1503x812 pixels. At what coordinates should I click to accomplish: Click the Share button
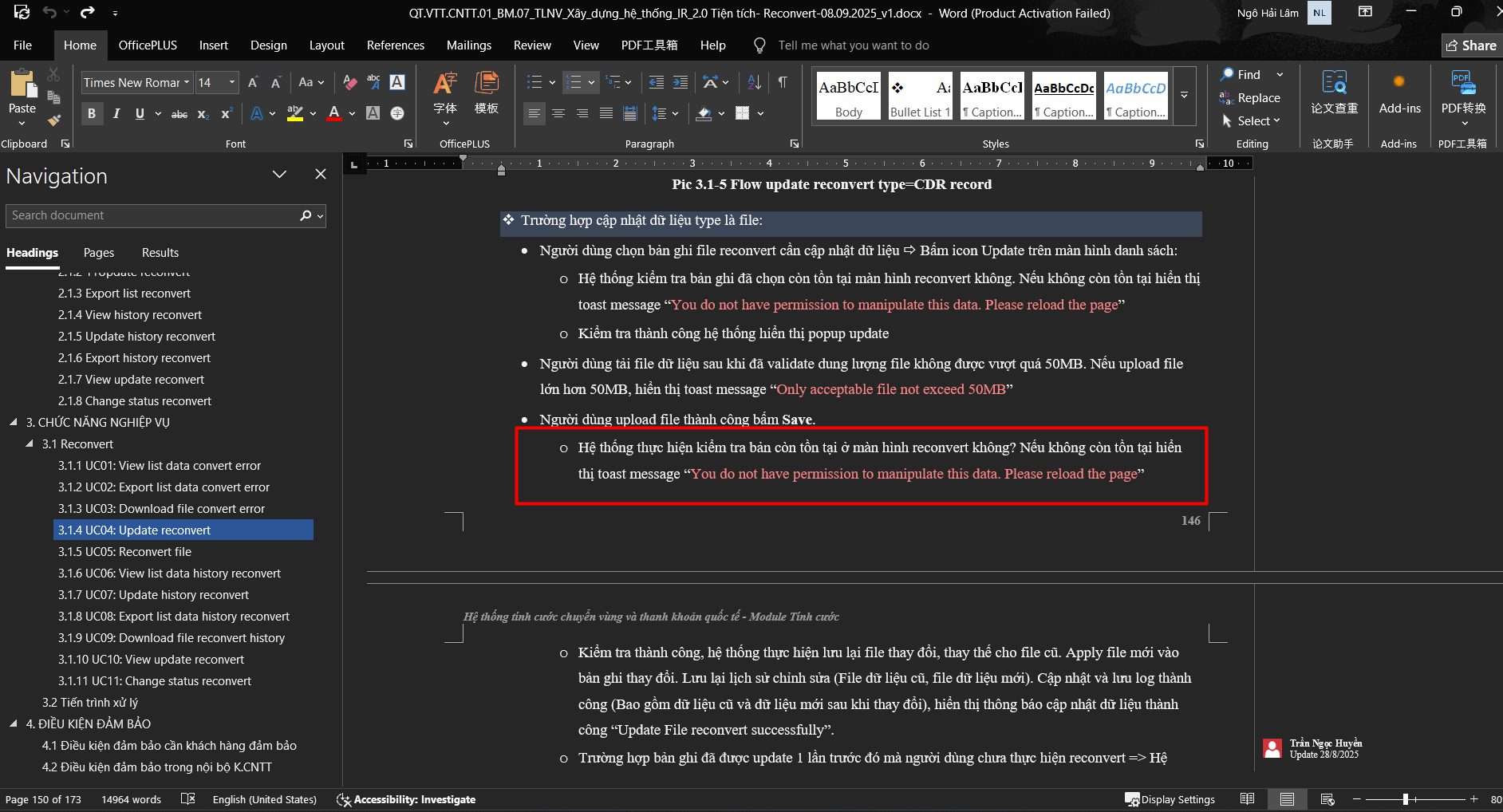coord(1471,45)
